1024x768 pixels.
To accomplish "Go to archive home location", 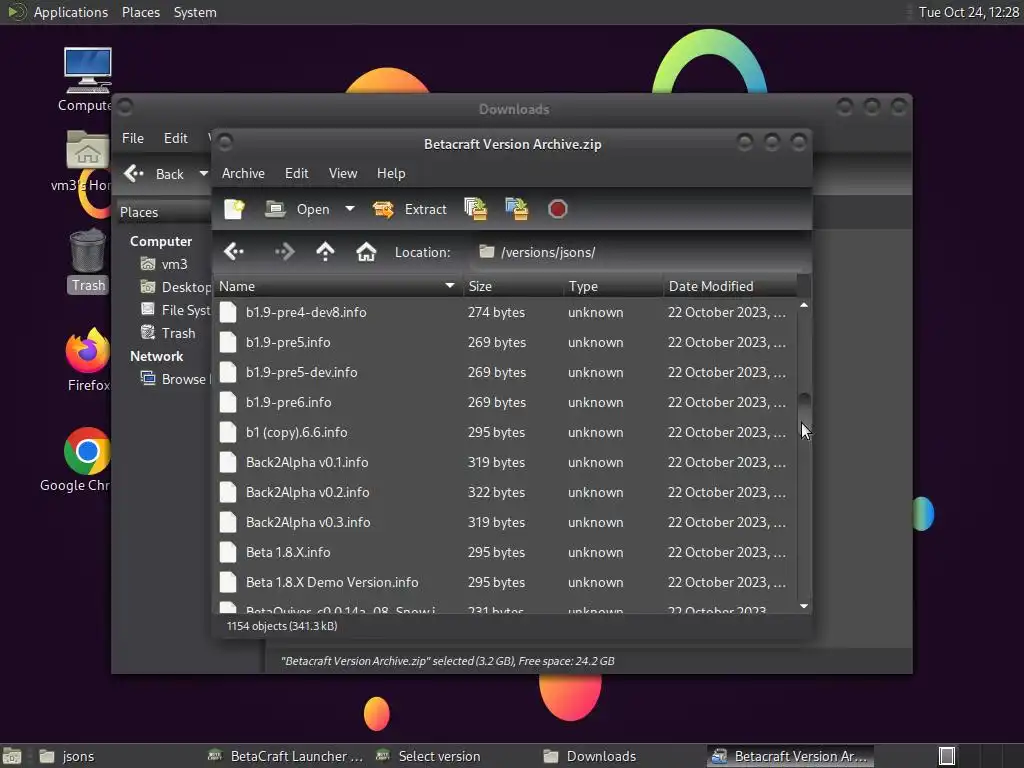I will (366, 251).
